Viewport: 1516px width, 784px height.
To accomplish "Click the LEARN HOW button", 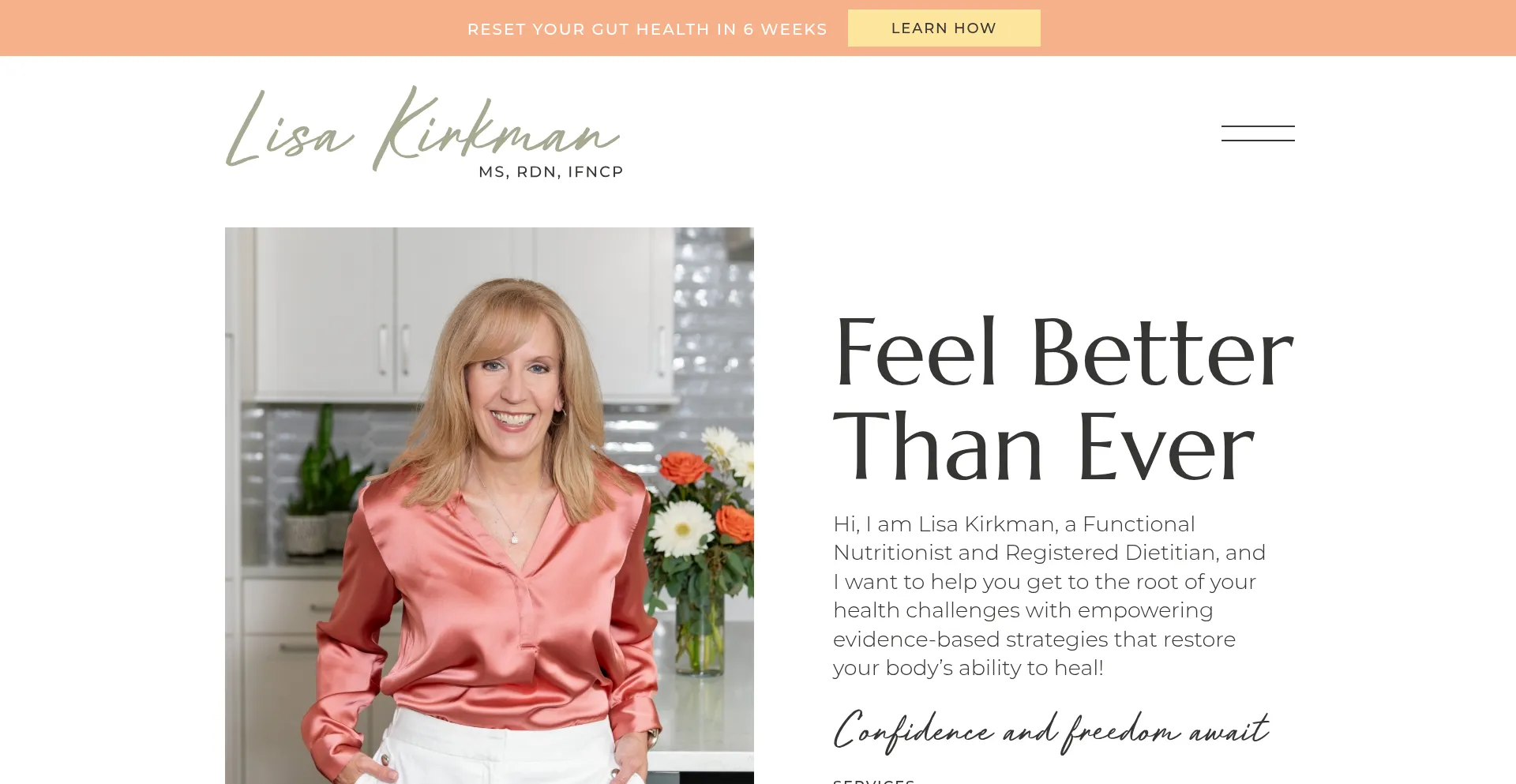I will point(944,28).
